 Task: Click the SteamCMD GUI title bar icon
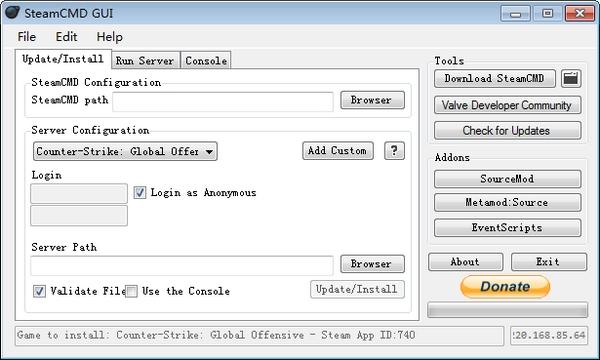pyautogui.click(x=12, y=12)
